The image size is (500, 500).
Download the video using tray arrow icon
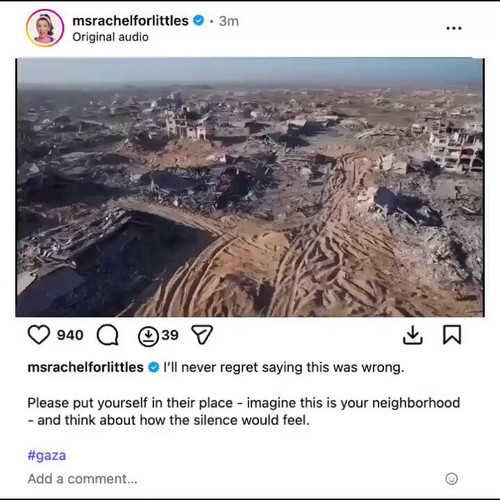tap(413, 335)
